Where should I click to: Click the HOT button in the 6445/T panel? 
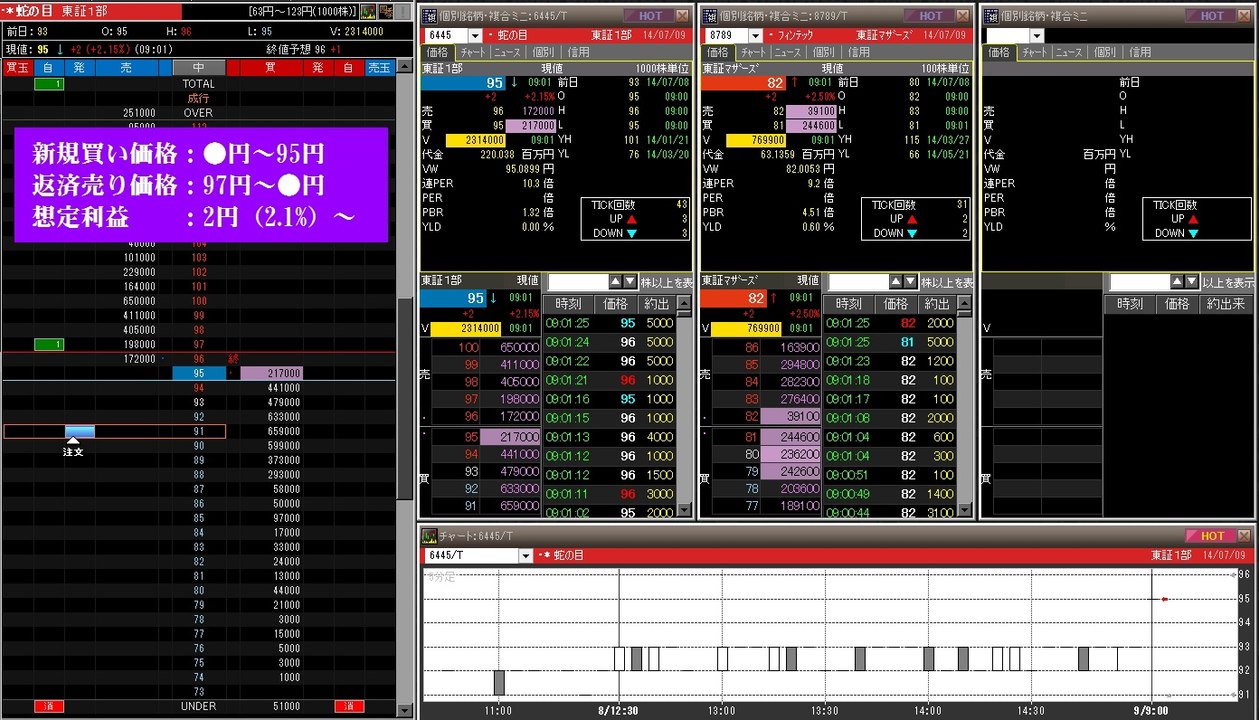[648, 16]
